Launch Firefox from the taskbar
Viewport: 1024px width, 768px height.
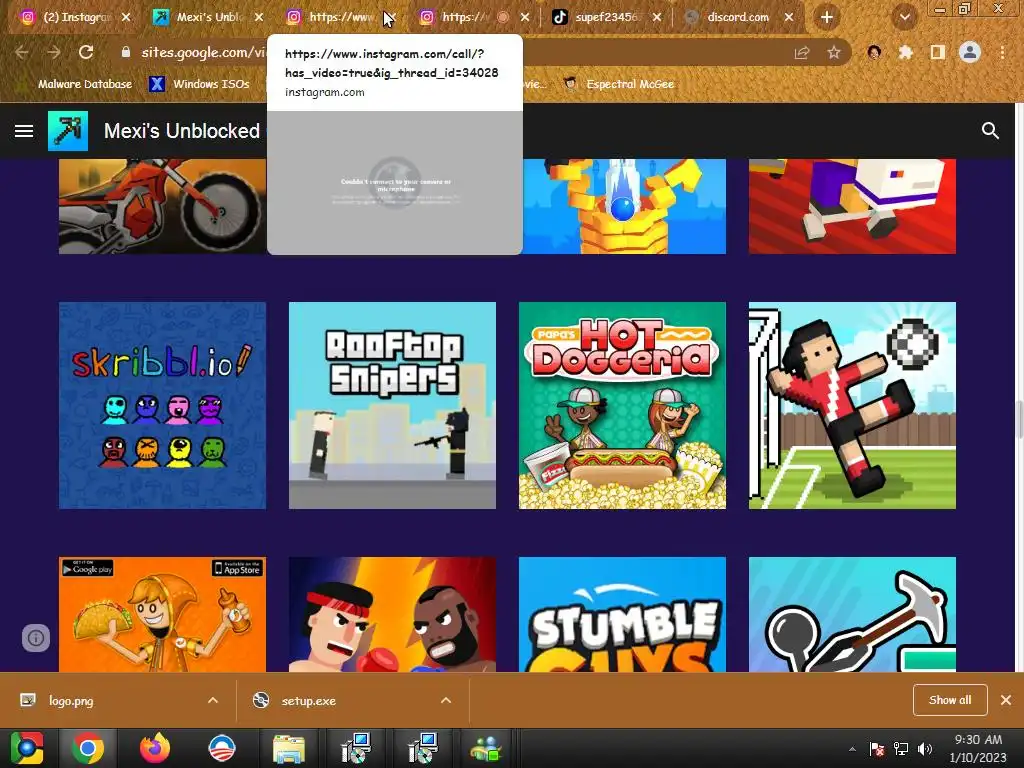[155, 748]
